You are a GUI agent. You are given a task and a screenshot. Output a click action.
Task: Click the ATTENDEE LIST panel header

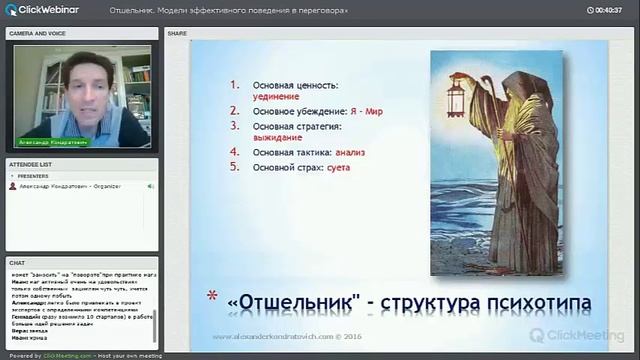point(82,164)
